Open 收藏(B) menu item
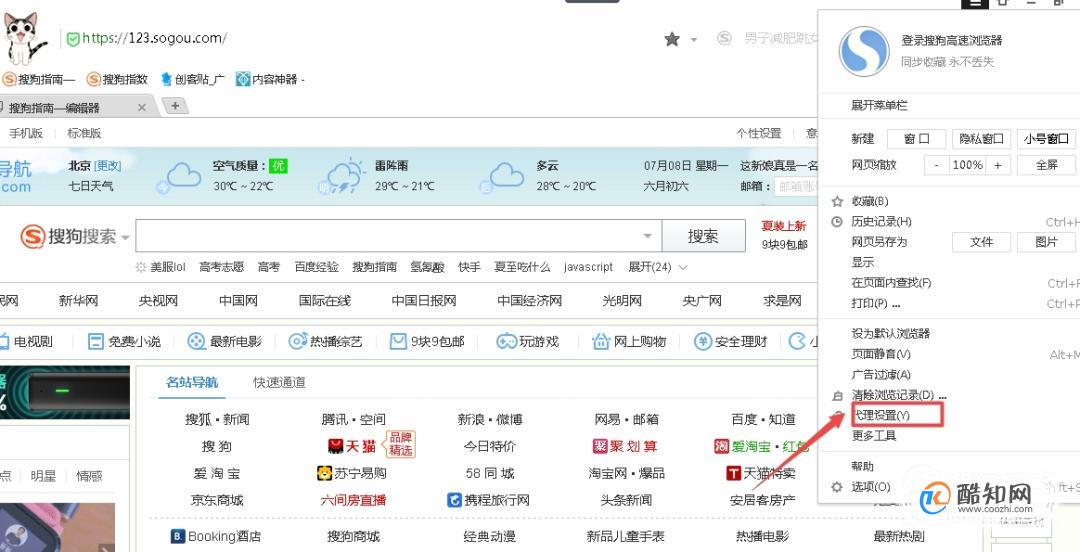This screenshot has width=1080, height=552. (x=870, y=201)
